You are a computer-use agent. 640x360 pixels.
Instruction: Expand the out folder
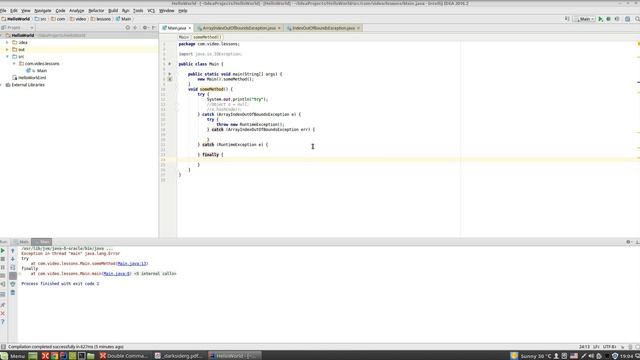(x=7, y=49)
